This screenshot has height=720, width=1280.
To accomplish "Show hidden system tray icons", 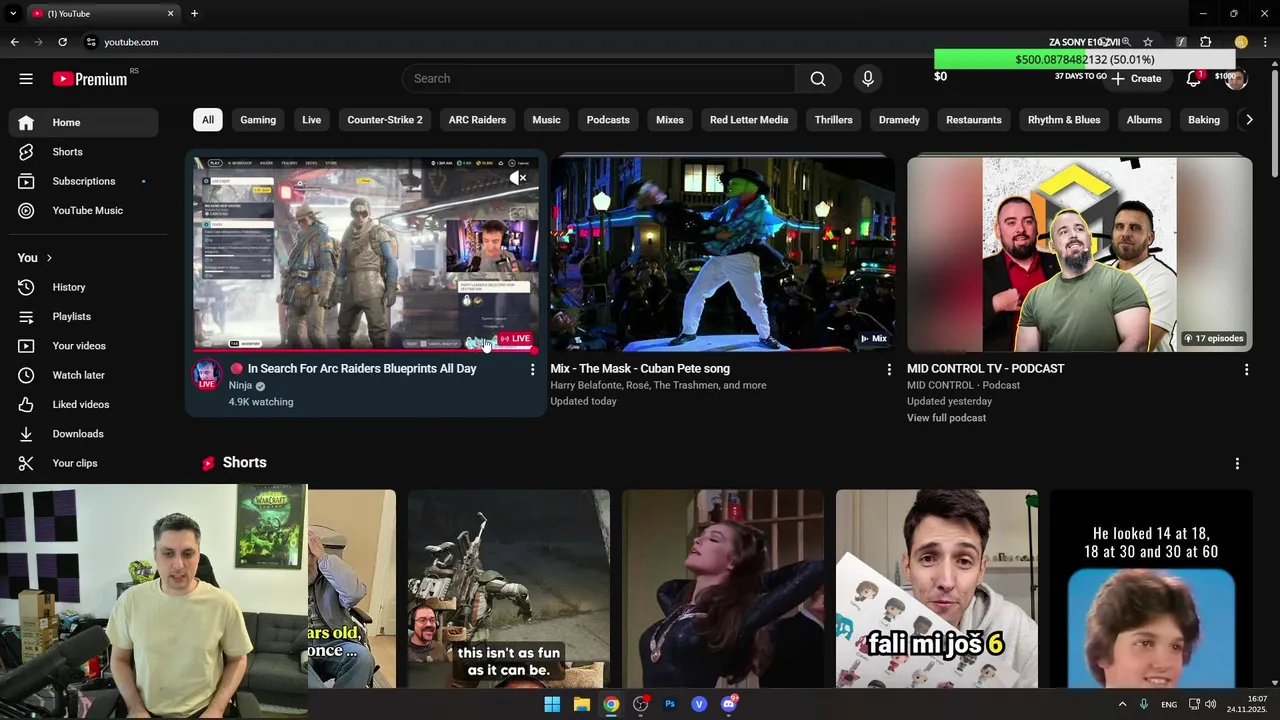I will click(x=1122, y=704).
